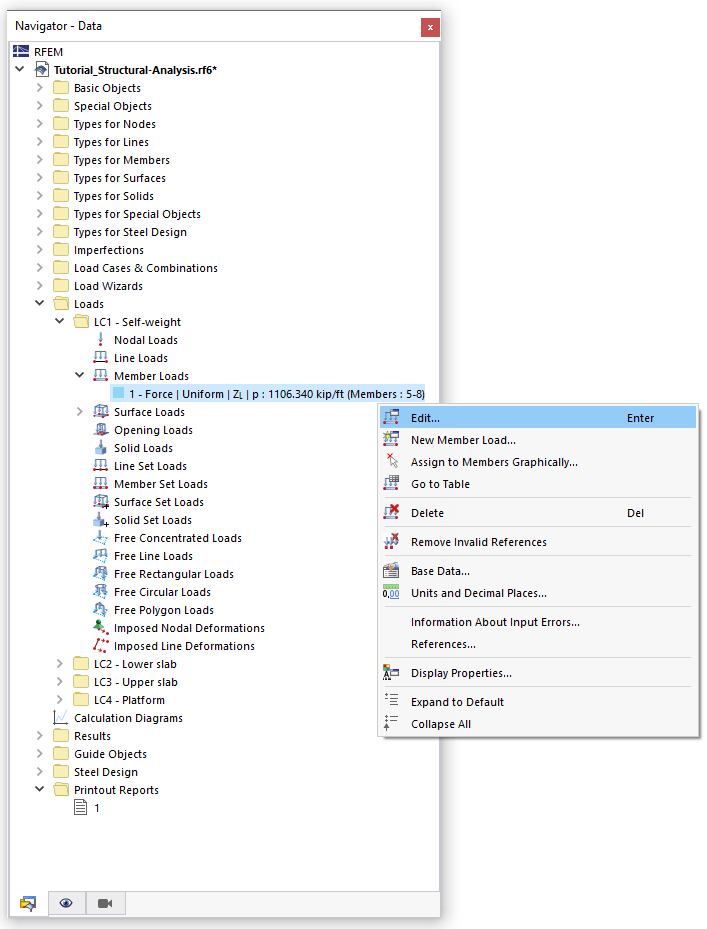Click the Free Polygon Loads icon

tap(101, 610)
